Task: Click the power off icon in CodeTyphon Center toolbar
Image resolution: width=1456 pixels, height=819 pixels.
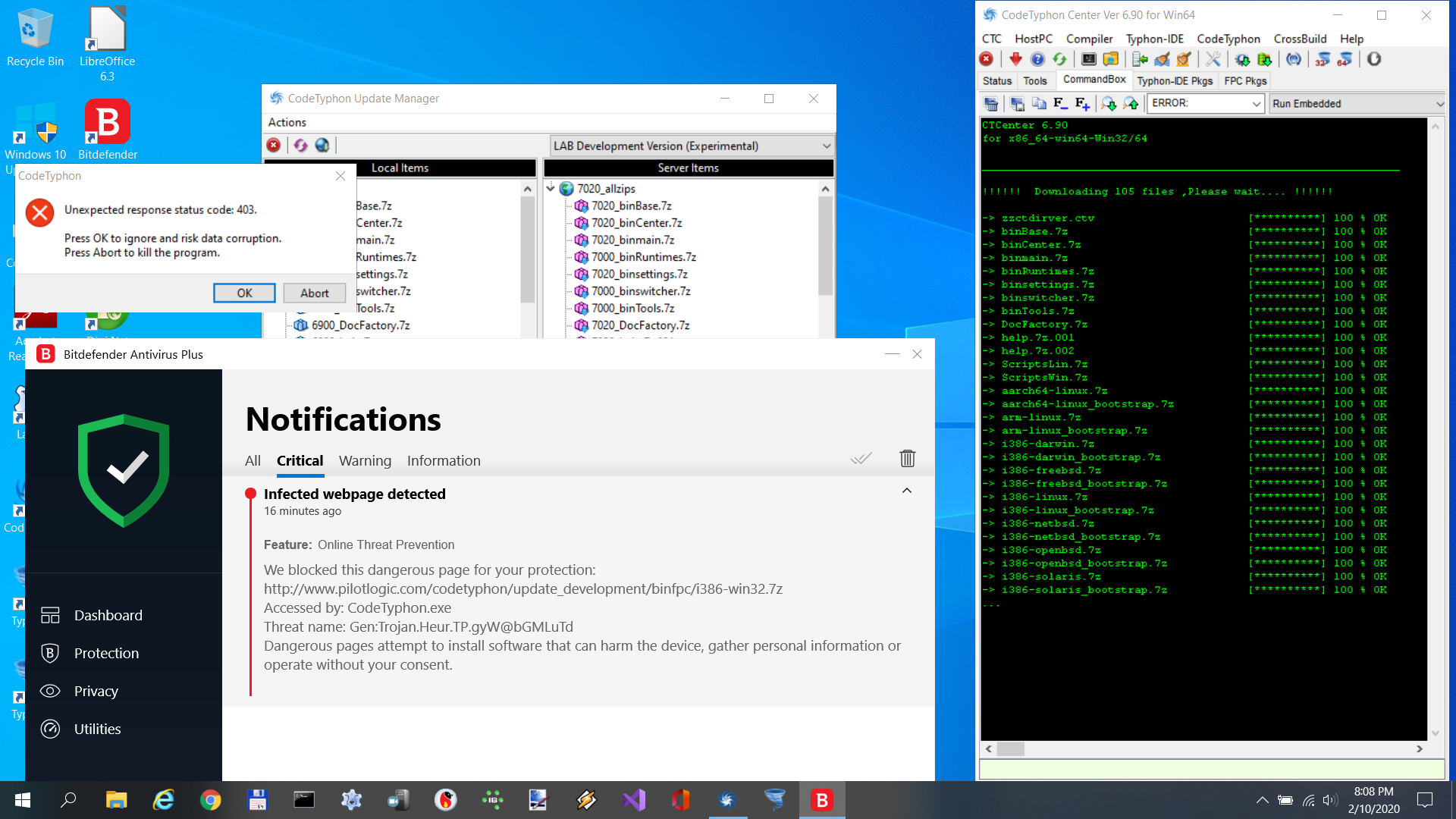Action: 1374,59
